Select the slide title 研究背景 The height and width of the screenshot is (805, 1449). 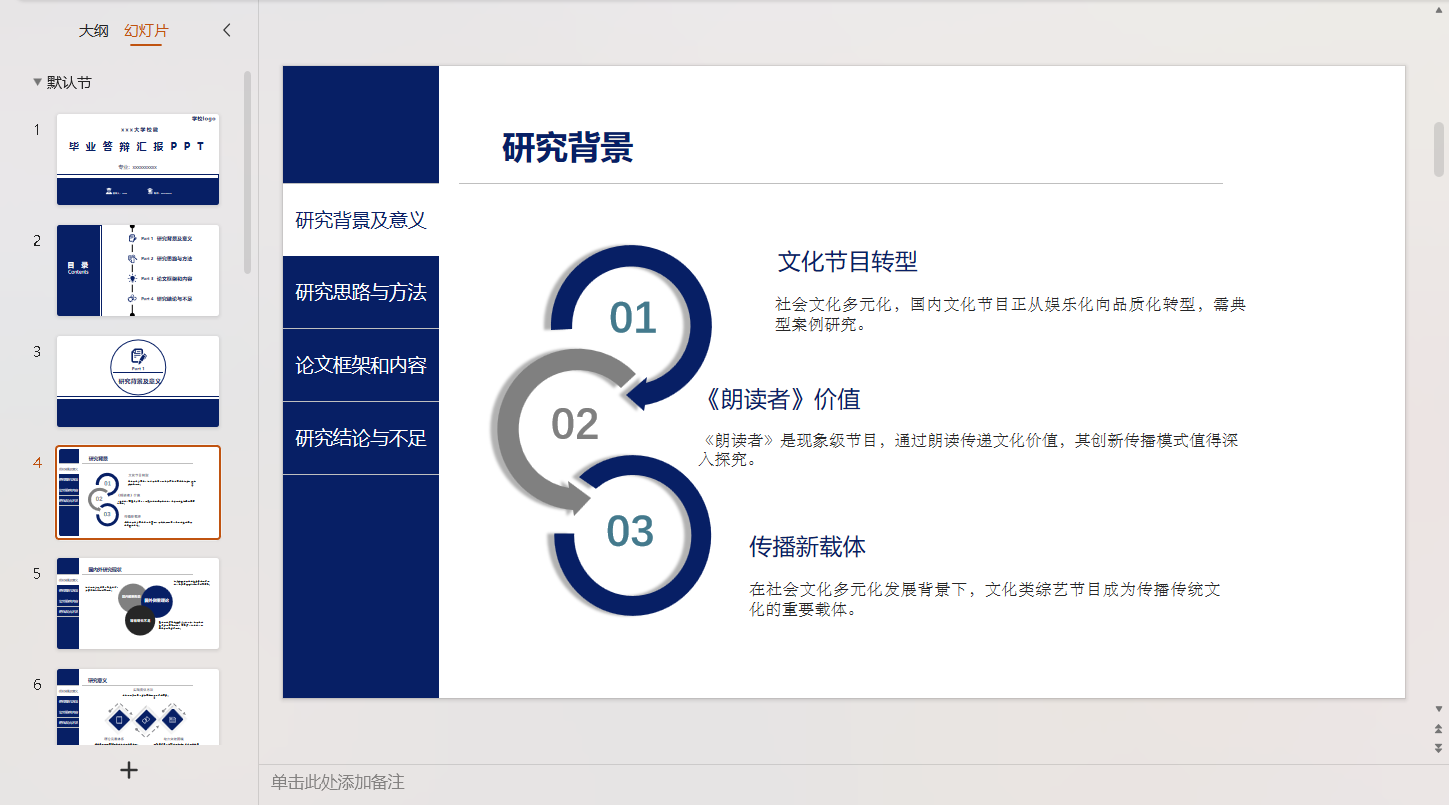[567, 147]
